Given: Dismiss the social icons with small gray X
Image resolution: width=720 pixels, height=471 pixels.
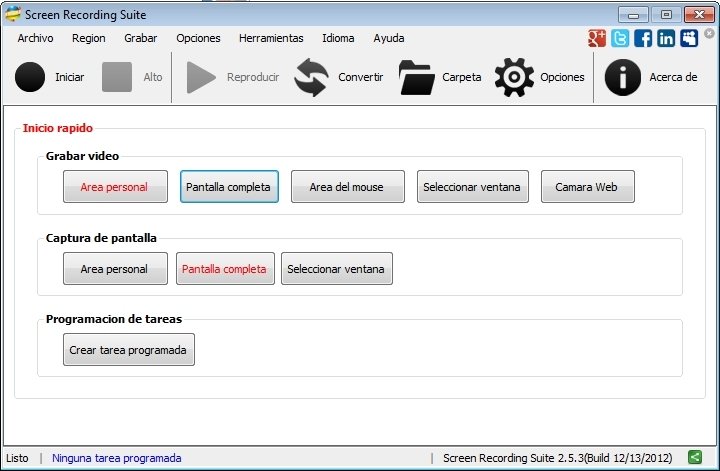Looking at the screenshot, I should pos(709,33).
